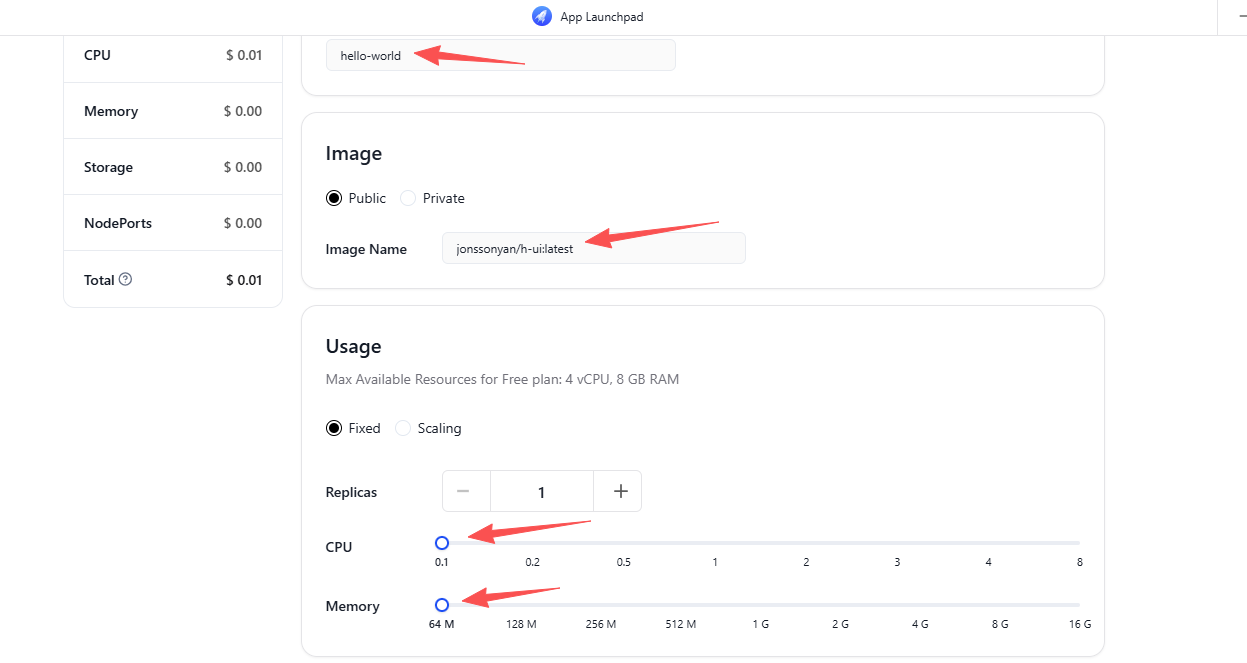This screenshot has height=663, width=1247.
Task: Click the CPU slider handle
Action: coord(442,543)
